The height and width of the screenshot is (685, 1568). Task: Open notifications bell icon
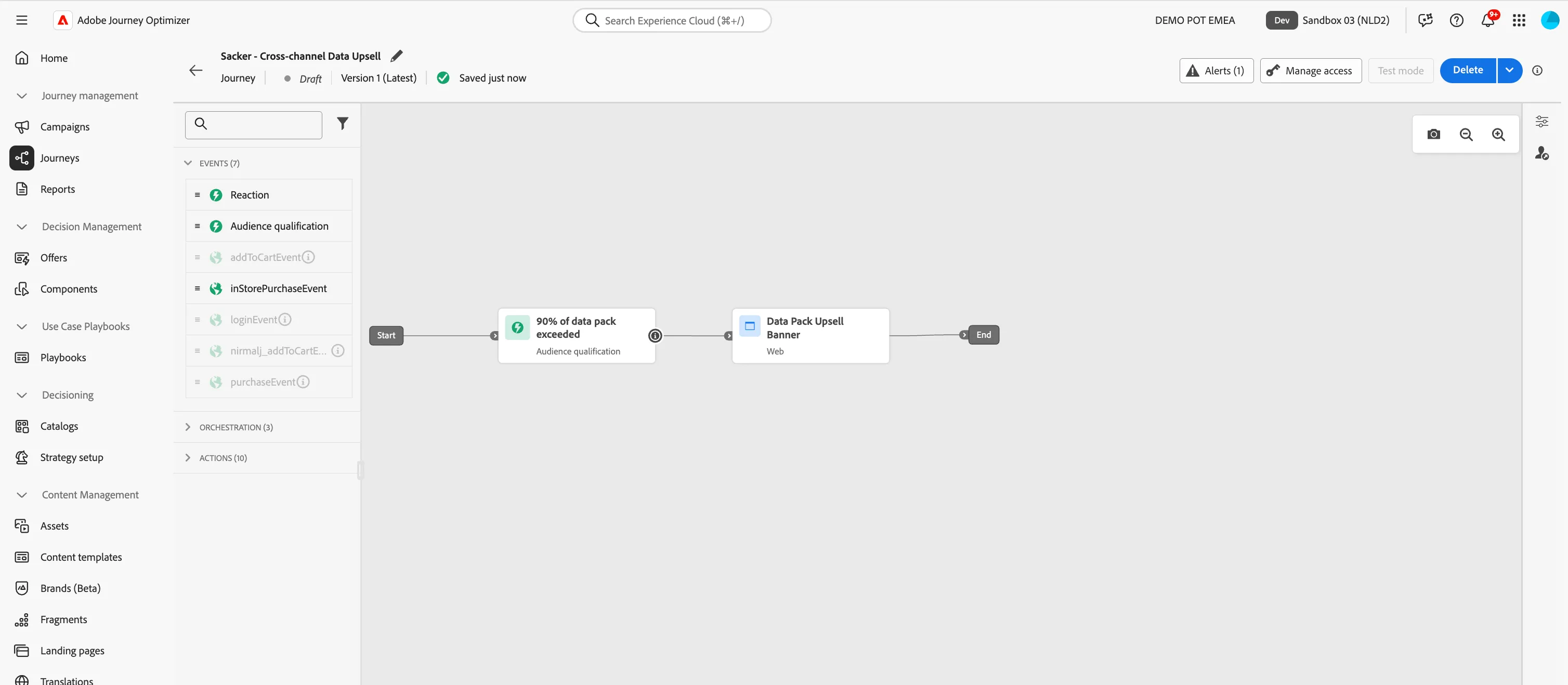pyautogui.click(x=1487, y=20)
